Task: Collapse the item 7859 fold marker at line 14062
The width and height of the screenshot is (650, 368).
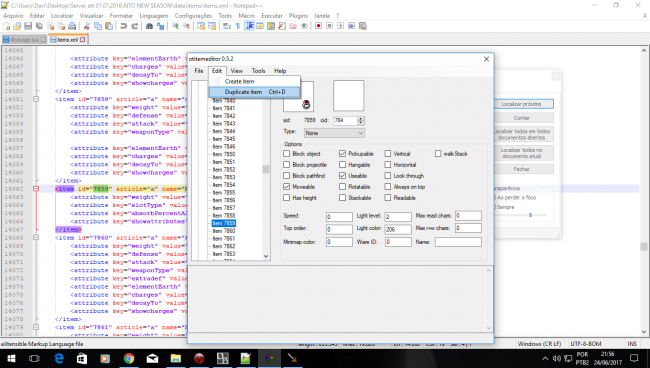Action: click(x=36, y=189)
